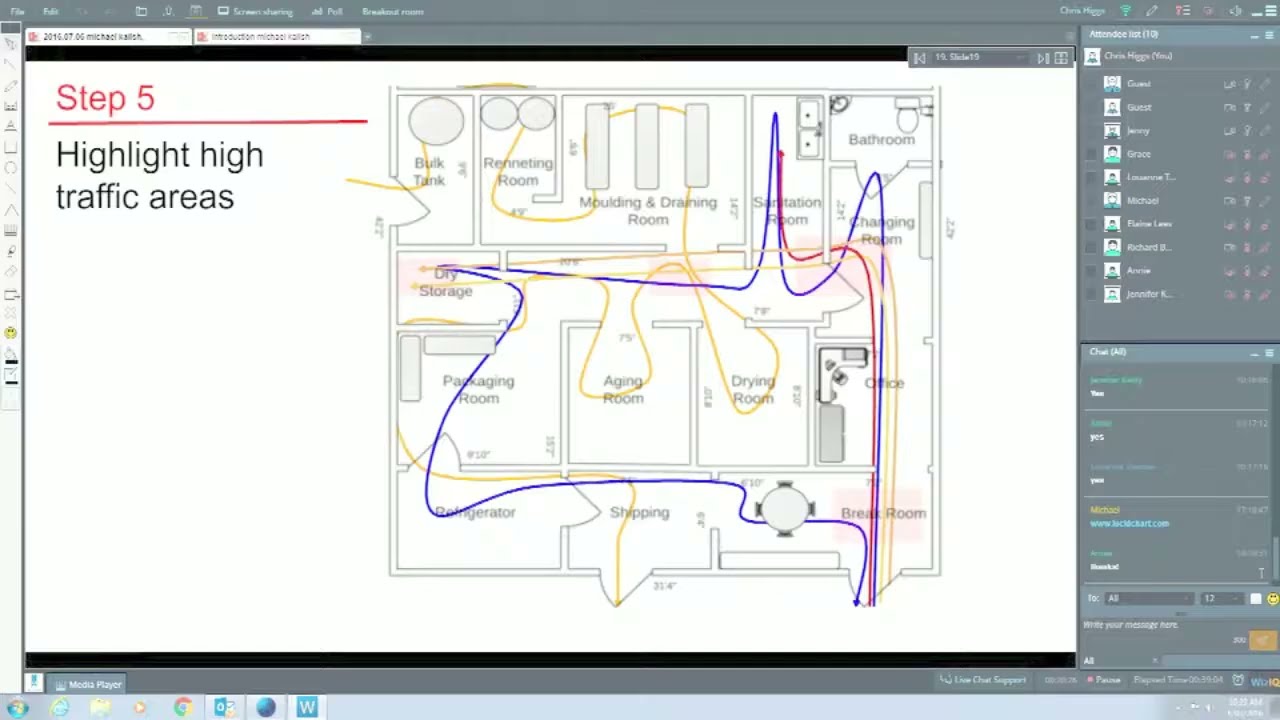This screenshot has height=720, width=1280.
Task: Go to the previous slide
Action: pos(920,58)
